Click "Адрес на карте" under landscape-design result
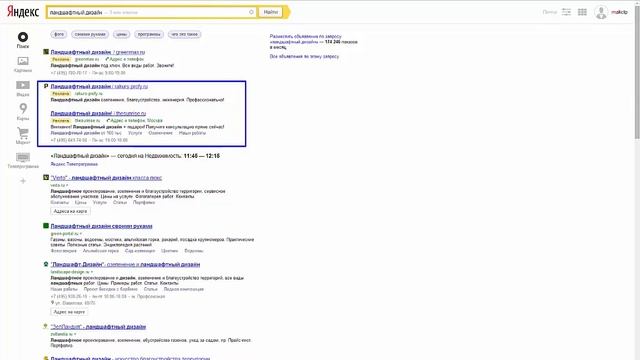The image size is (640, 360). click(x=69, y=312)
